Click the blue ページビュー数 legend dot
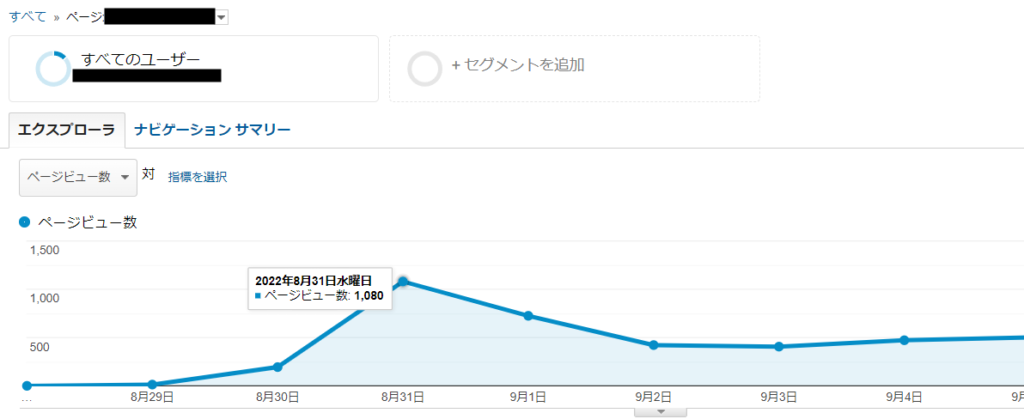1024x419 pixels. (25, 222)
